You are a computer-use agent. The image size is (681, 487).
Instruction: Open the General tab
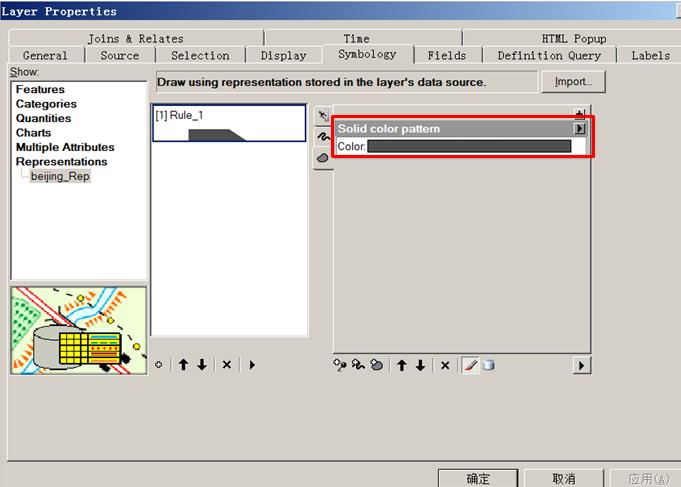point(45,55)
